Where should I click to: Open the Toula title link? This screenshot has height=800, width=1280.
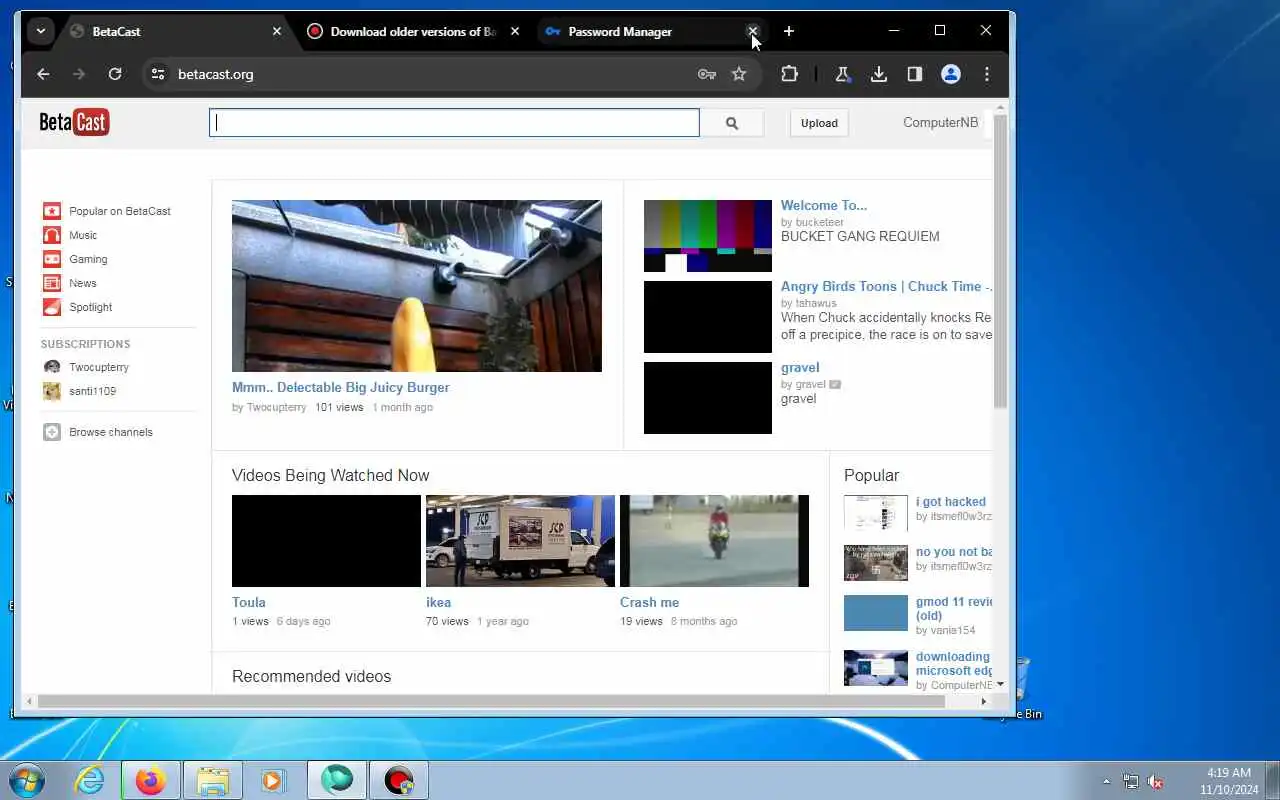[x=249, y=602]
